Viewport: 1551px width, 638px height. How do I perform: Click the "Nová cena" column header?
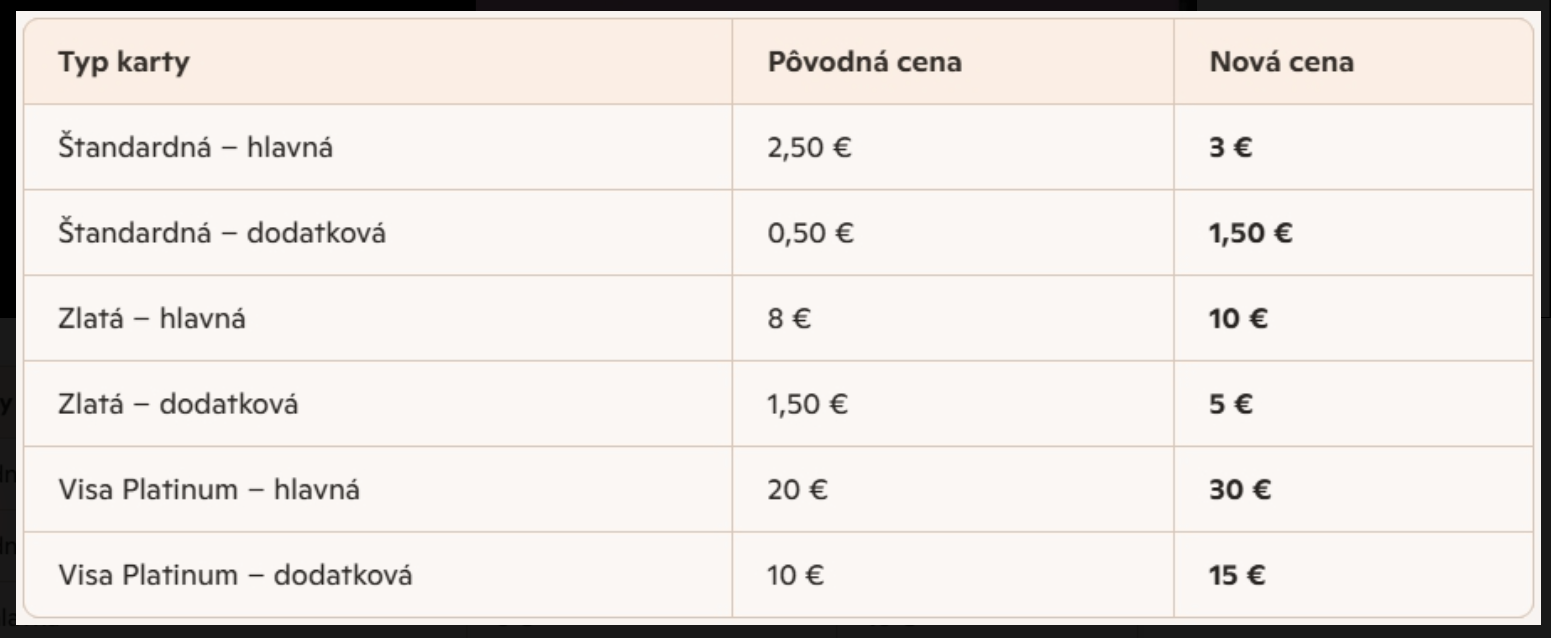click(1282, 62)
